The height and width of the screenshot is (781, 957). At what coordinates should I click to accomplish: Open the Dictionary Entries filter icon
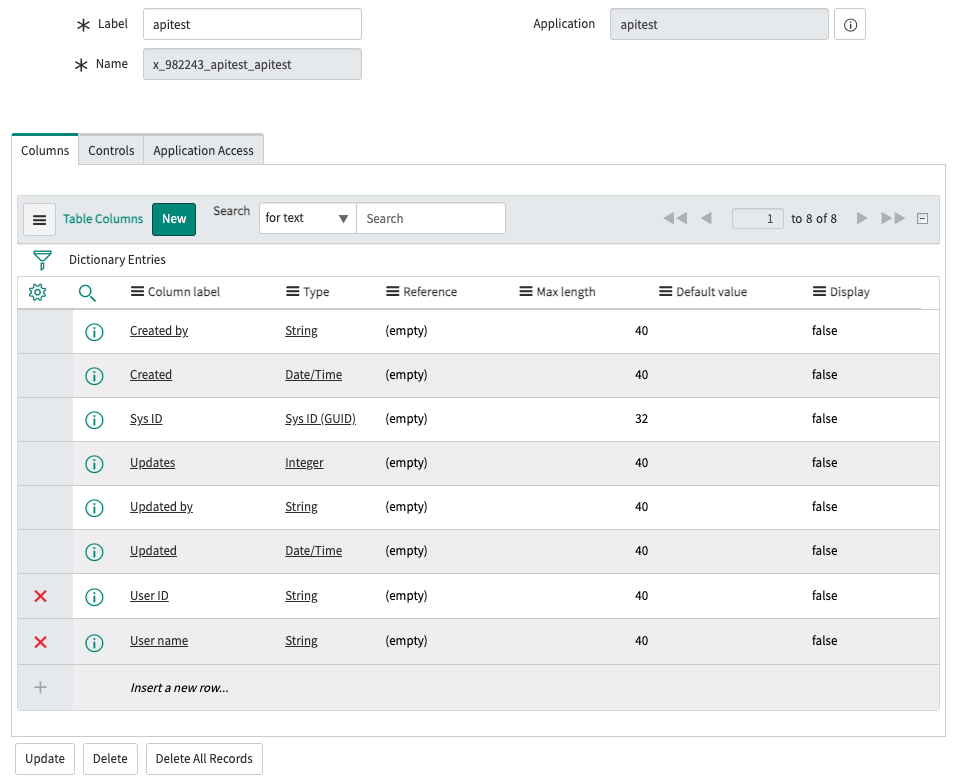41,259
